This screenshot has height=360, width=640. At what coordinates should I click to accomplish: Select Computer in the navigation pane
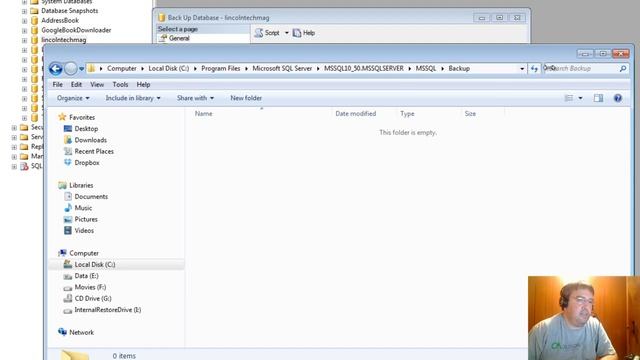click(x=84, y=253)
